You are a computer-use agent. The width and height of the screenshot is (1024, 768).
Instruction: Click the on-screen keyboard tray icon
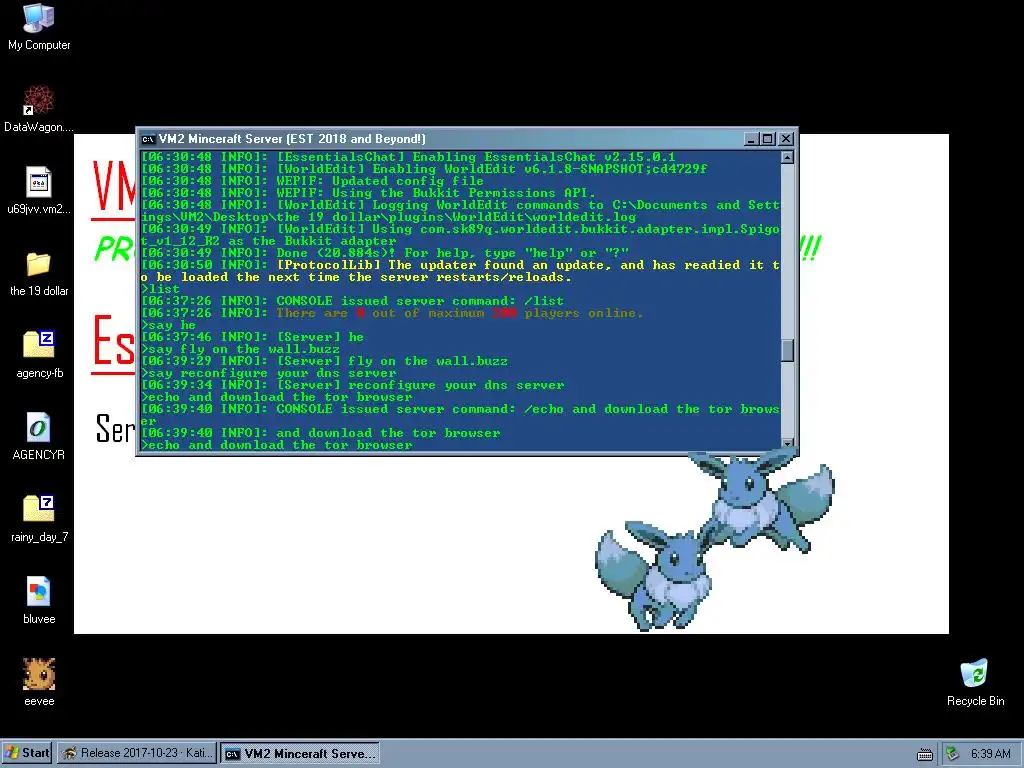click(925, 754)
